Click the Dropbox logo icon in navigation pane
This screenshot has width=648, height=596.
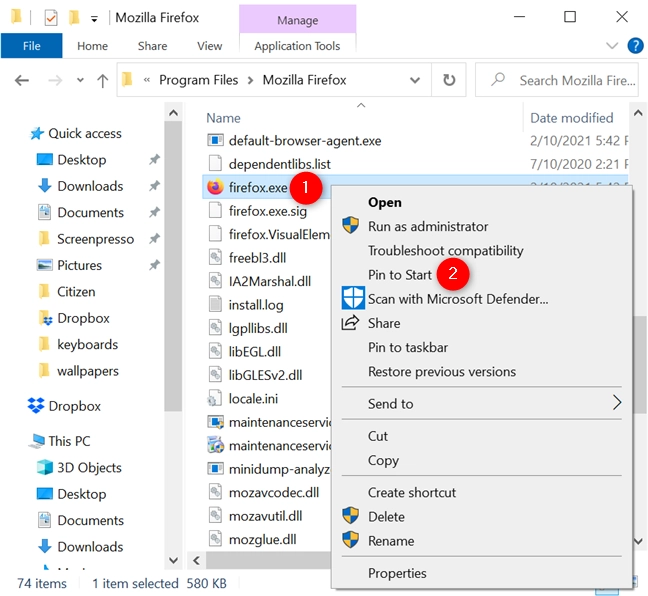(x=36, y=405)
